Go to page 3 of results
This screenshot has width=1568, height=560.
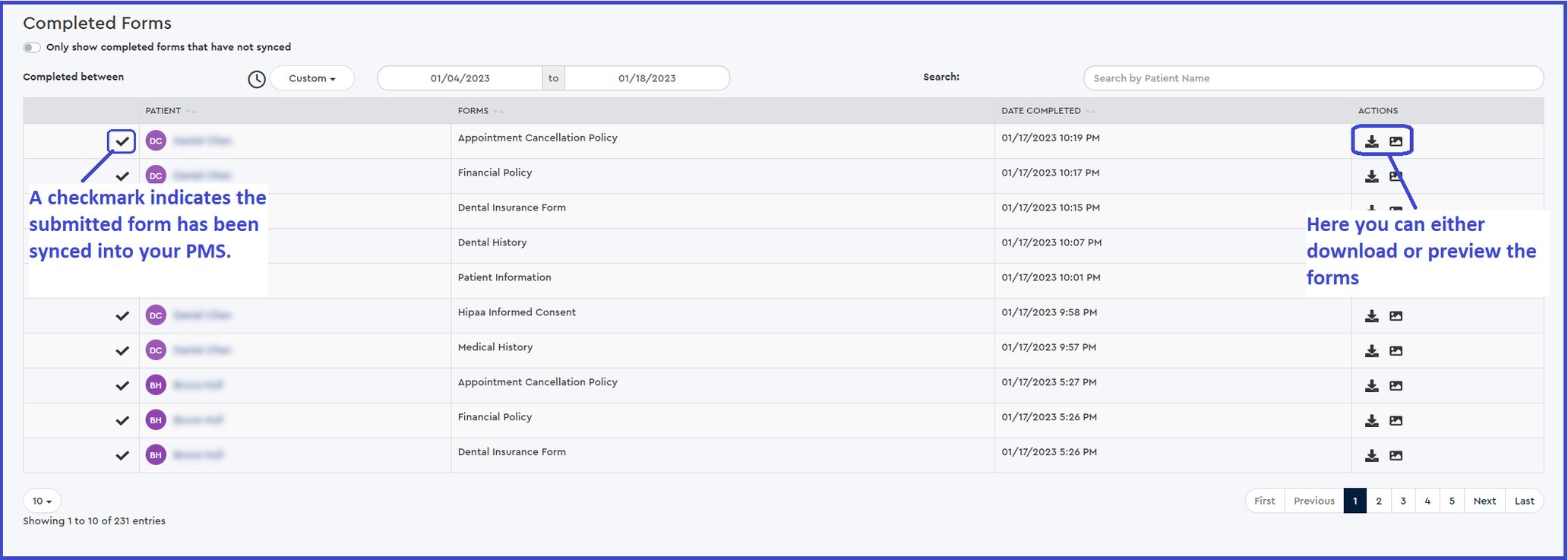(x=1403, y=501)
